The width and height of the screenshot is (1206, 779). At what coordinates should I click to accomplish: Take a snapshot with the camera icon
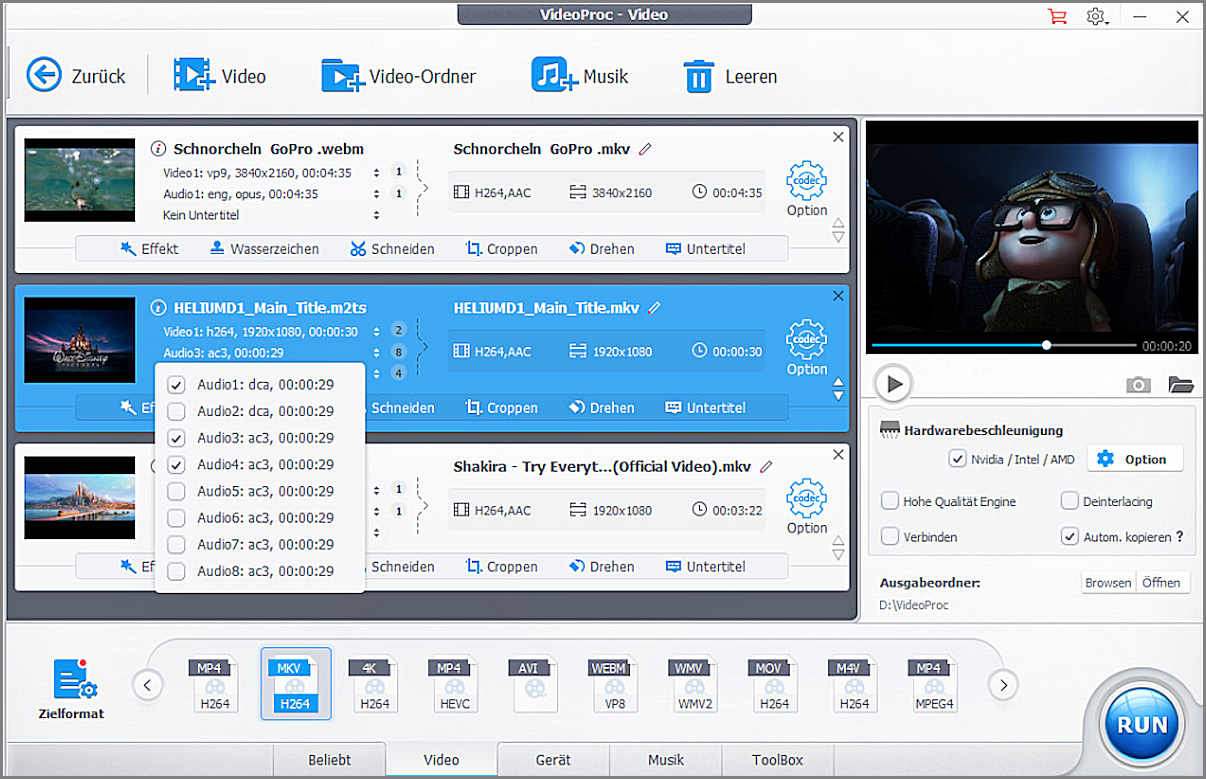(1138, 385)
